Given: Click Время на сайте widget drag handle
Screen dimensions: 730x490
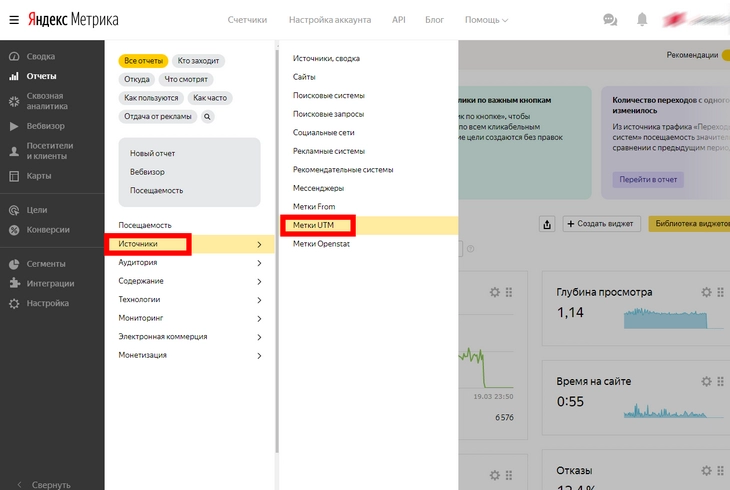Looking at the screenshot, I should 720,381.
